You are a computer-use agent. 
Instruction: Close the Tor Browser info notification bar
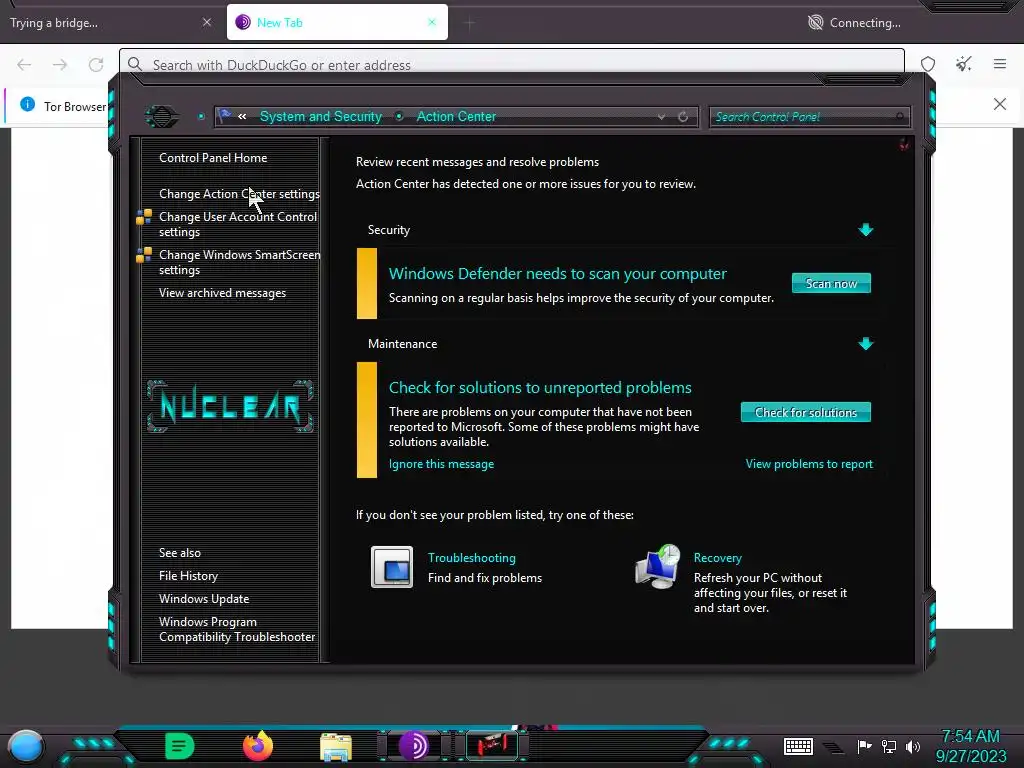pyautogui.click(x=1000, y=104)
